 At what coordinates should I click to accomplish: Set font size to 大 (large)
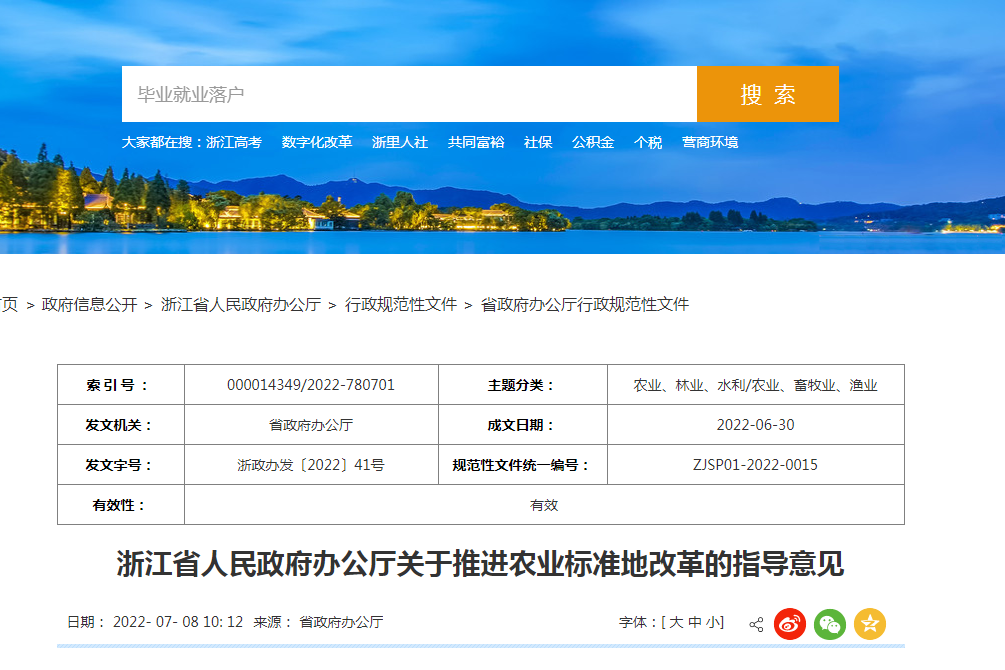pos(676,622)
